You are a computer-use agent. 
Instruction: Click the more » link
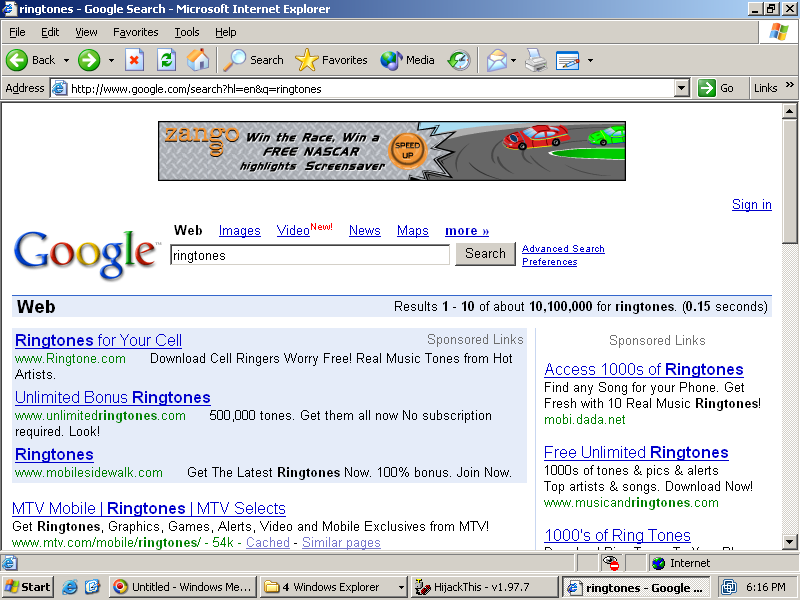click(x=467, y=231)
